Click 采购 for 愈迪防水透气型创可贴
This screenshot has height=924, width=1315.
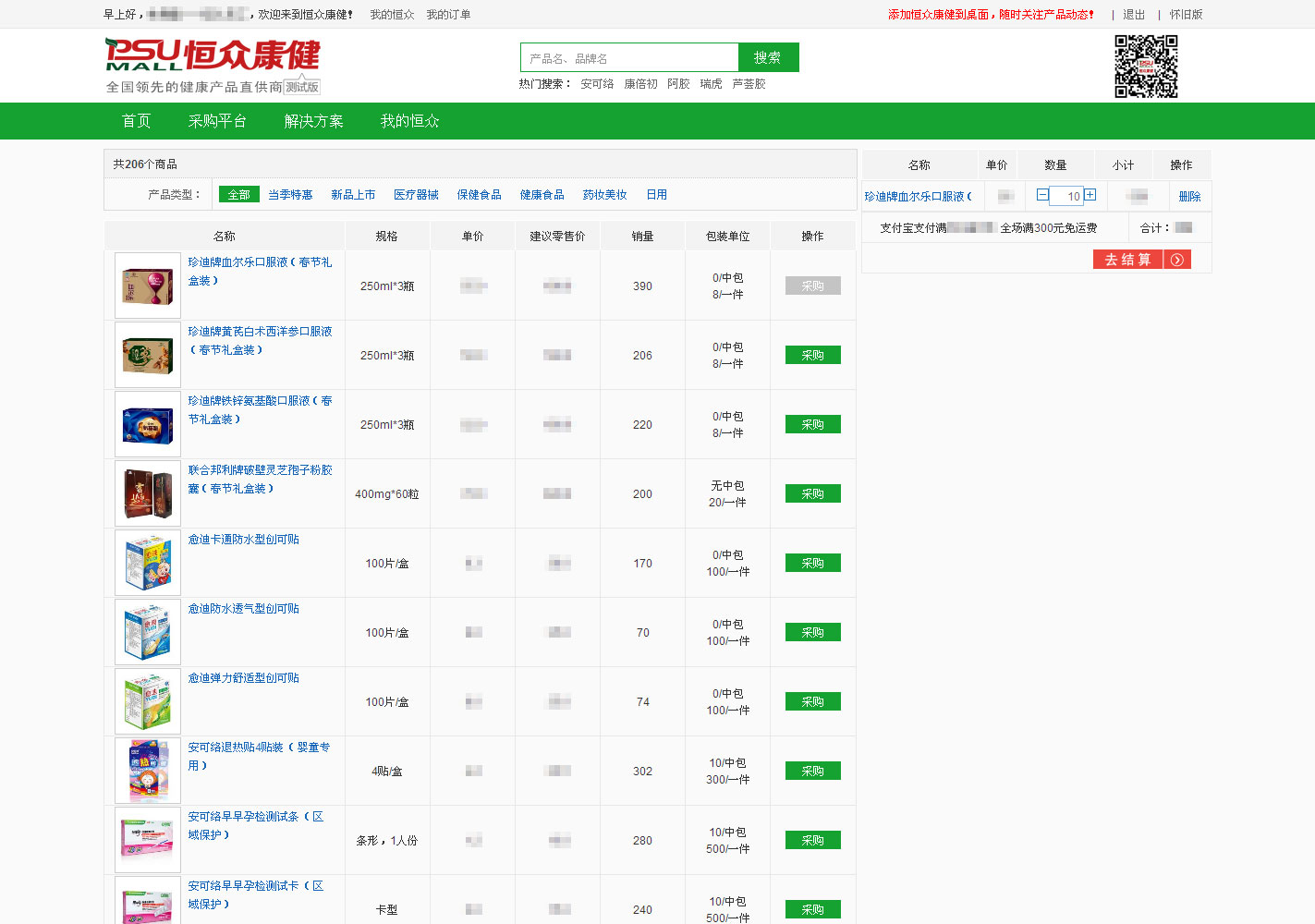tap(813, 632)
